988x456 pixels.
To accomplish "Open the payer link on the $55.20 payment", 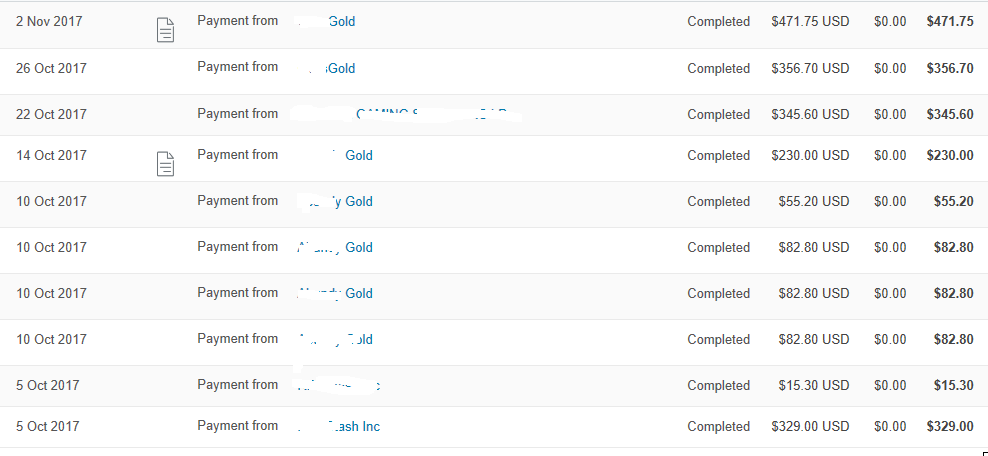I will (x=335, y=202).
